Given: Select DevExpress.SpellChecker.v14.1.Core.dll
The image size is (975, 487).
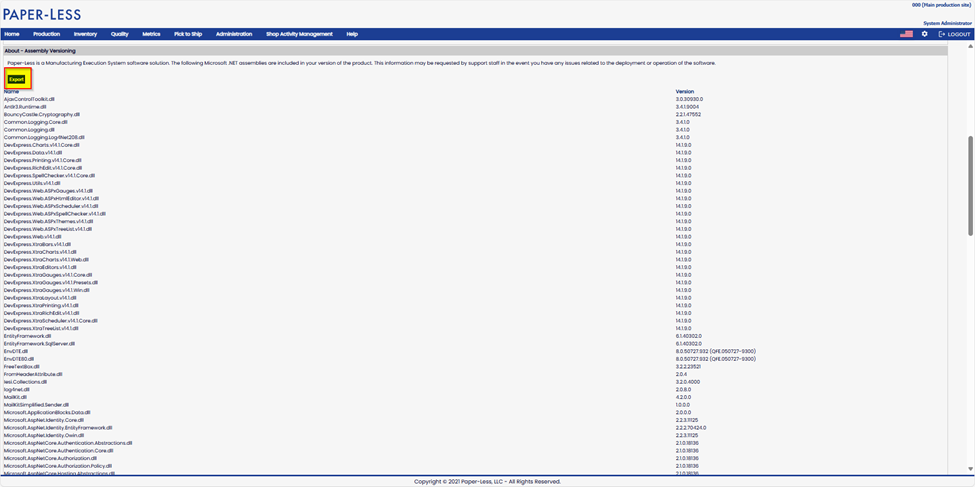Looking at the screenshot, I should (49, 175).
